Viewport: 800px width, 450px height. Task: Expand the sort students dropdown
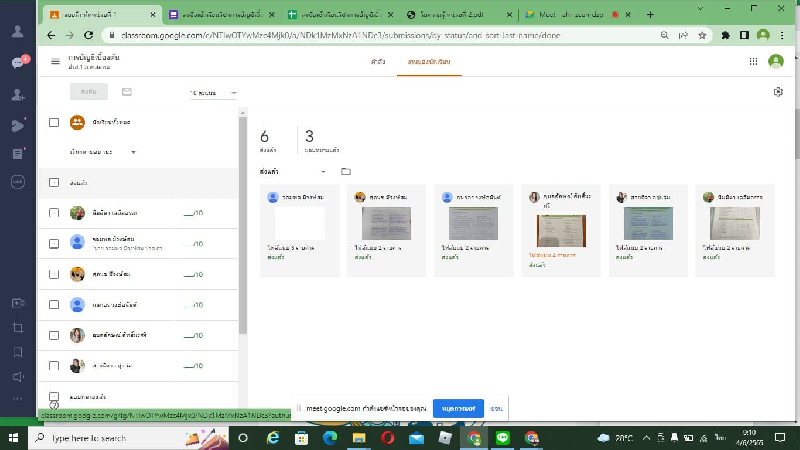tap(103, 152)
